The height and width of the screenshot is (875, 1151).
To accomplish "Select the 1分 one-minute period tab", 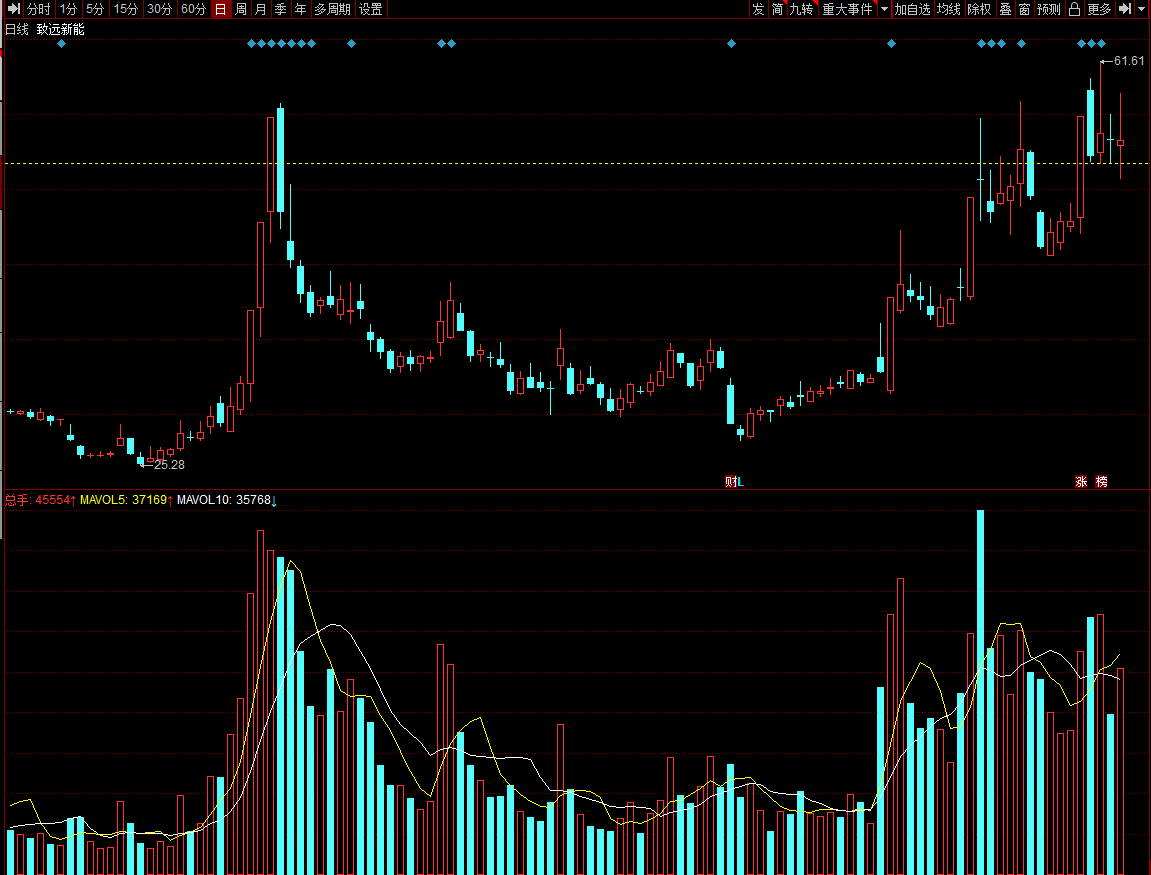I will [x=68, y=9].
